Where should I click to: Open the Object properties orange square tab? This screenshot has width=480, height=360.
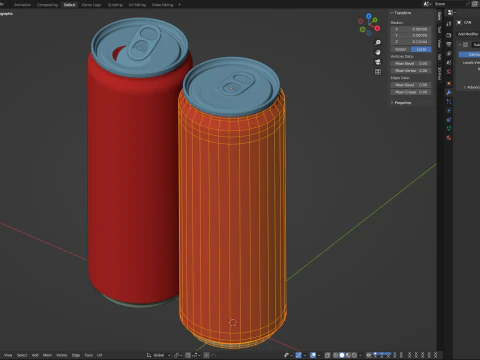[x=449, y=83]
